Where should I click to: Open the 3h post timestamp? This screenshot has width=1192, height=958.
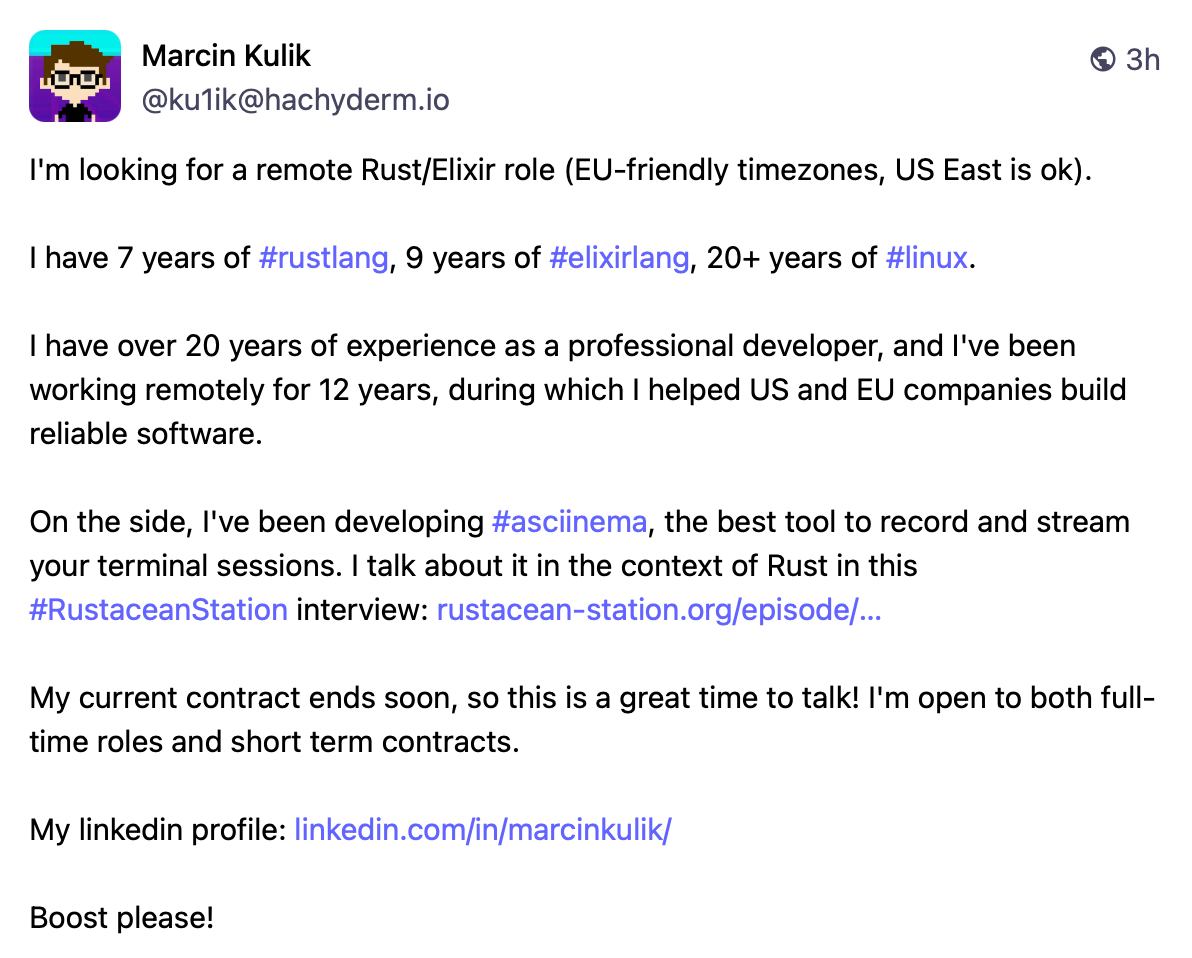(1142, 60)
